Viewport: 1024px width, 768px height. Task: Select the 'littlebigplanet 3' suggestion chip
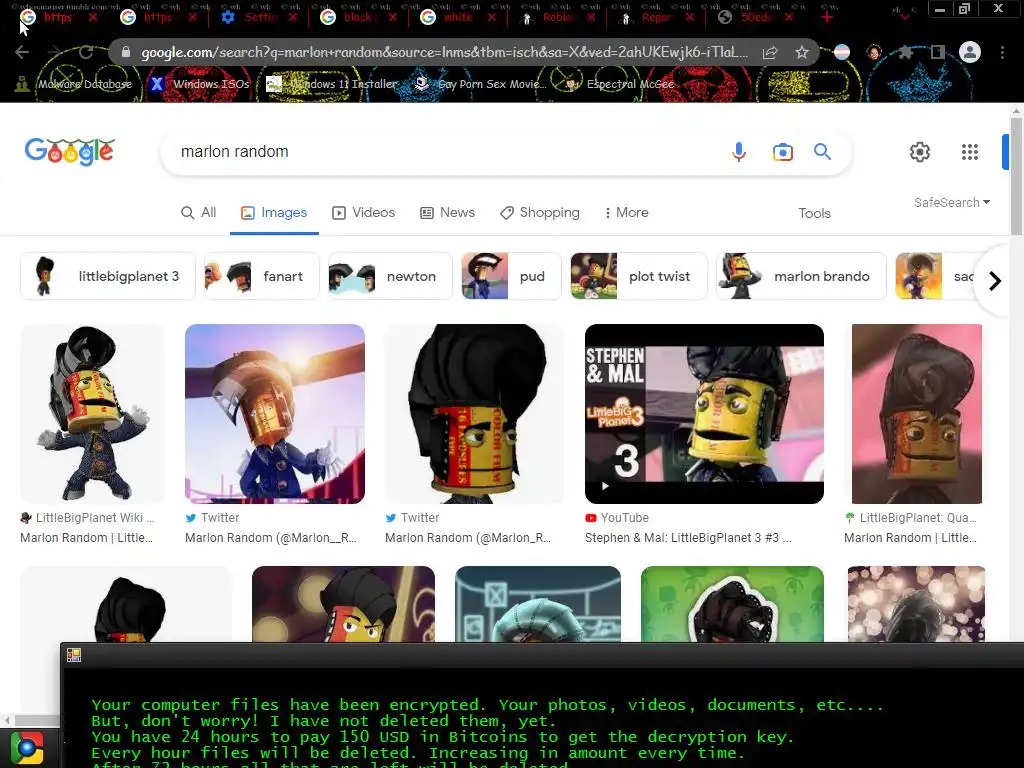[x=108, y=276]
